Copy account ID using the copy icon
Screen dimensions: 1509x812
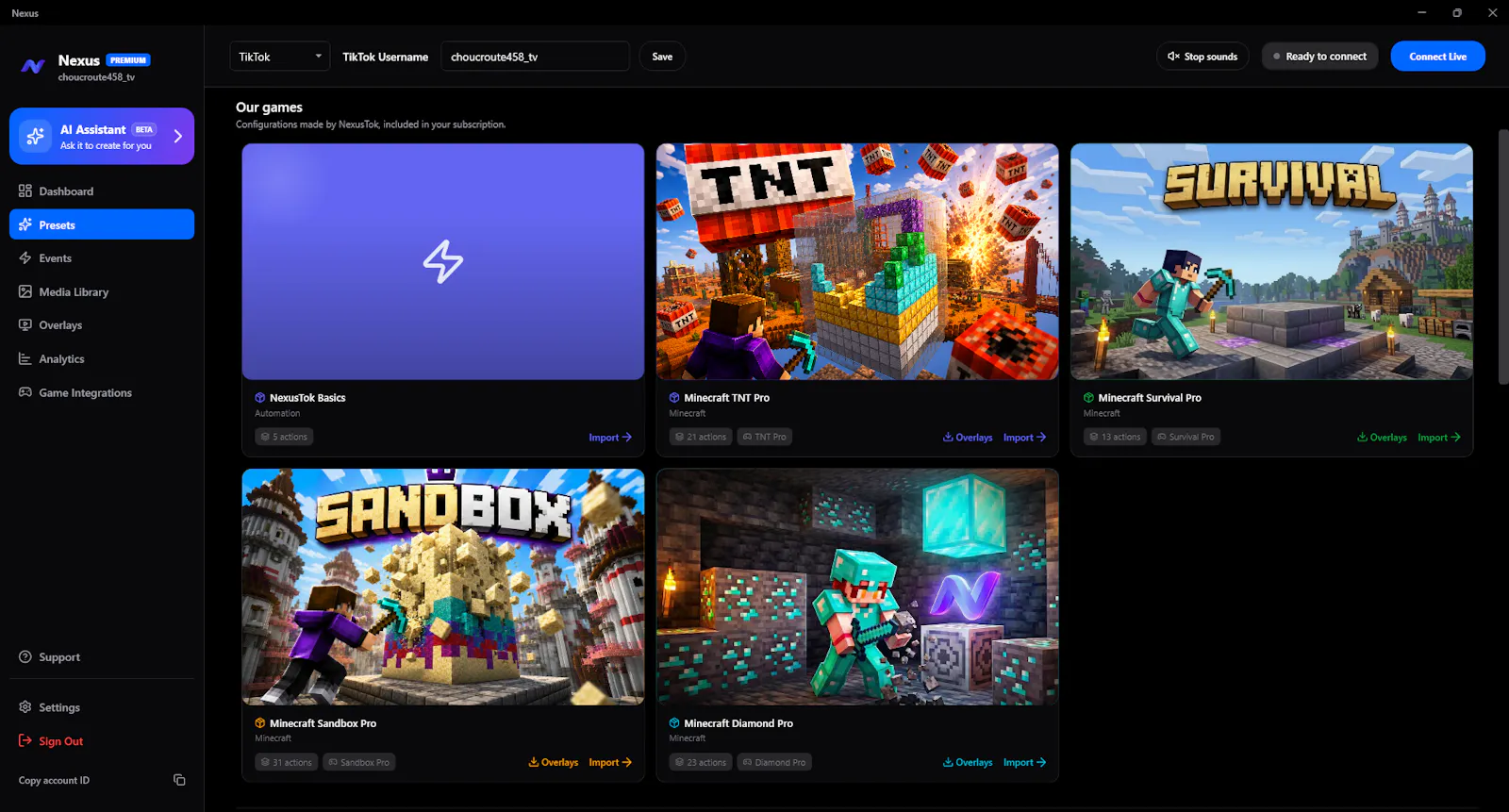tap(179, 780)
